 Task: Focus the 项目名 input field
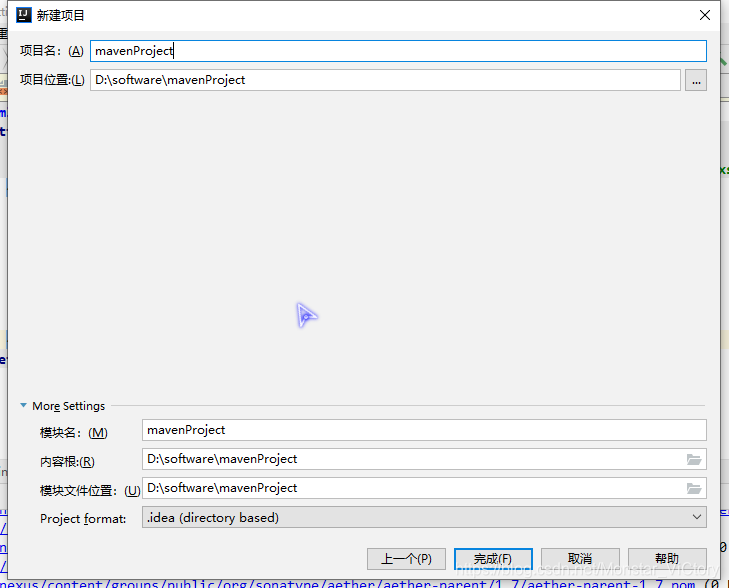[398, 51]
